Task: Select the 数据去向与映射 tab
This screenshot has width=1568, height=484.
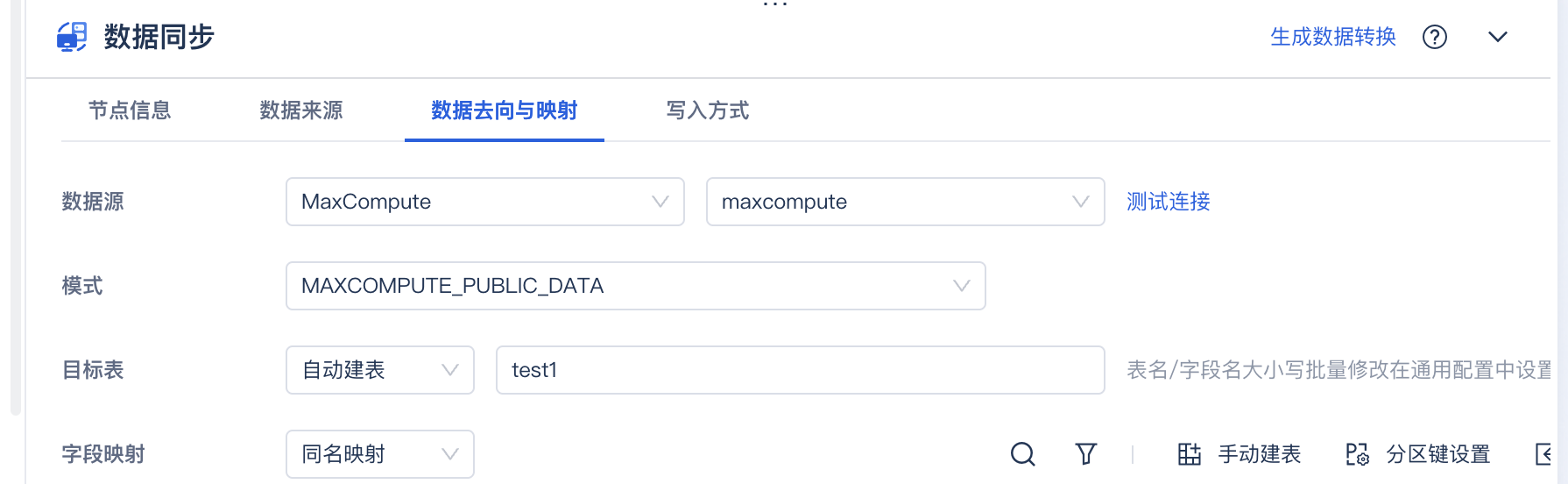Action: click(504, 110)
